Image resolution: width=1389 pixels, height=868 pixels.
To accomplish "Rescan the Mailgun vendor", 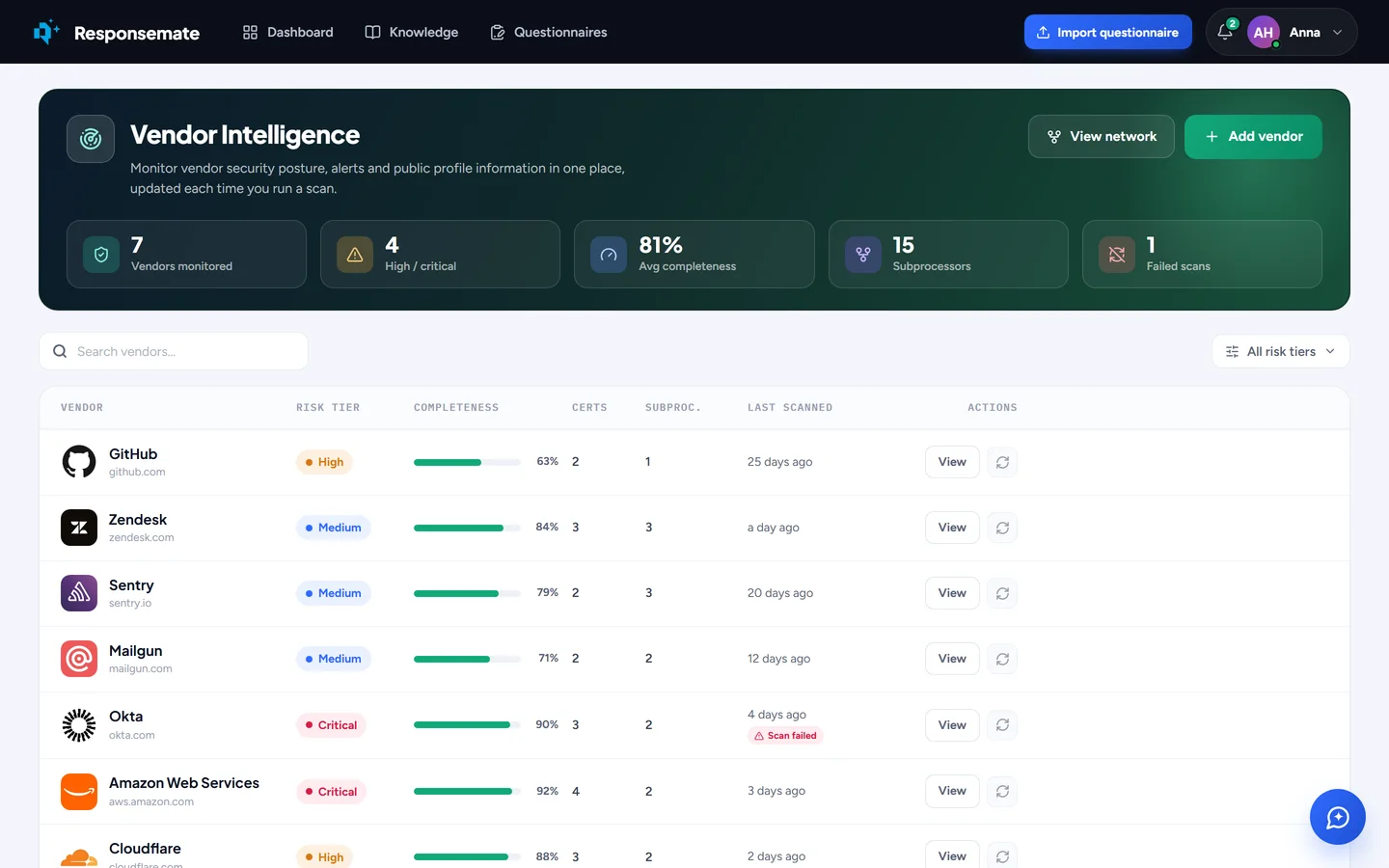I will (1002, 659).
